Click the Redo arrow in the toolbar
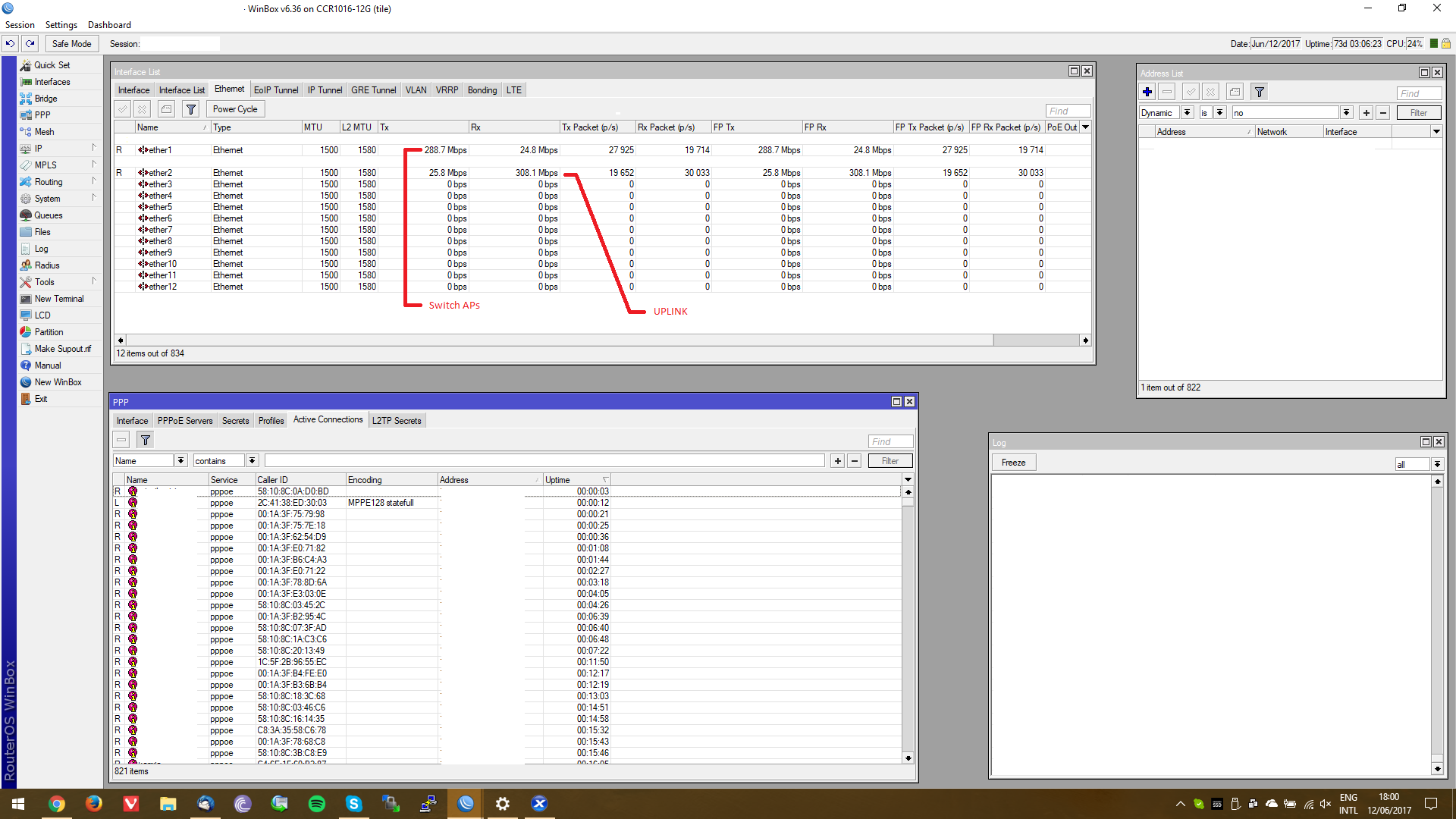Image resolution: width=1456 pixels, height=819 pixels. 30,44
